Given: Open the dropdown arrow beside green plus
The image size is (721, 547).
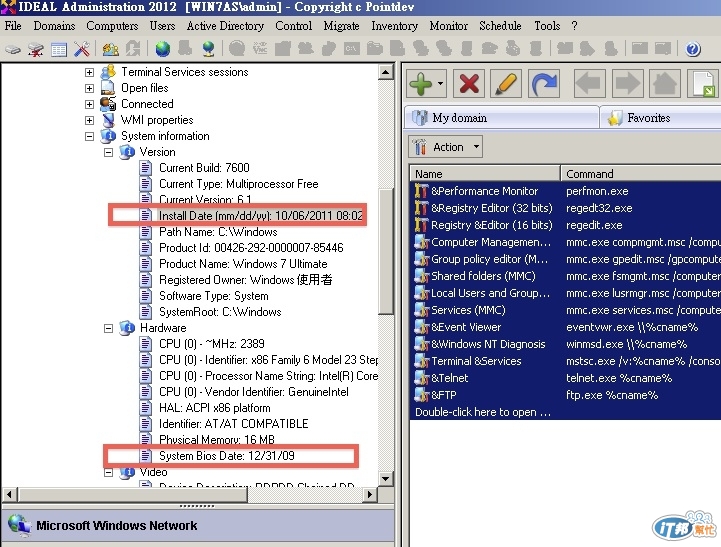Looking at the screenshot, I should (x=441, y=84).
